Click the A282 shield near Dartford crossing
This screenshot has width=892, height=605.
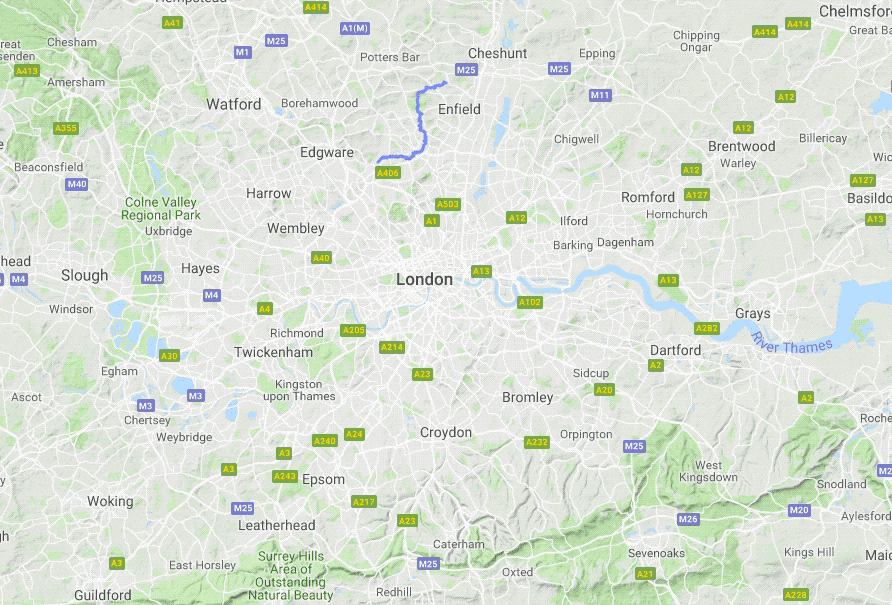tap(707, 328)
